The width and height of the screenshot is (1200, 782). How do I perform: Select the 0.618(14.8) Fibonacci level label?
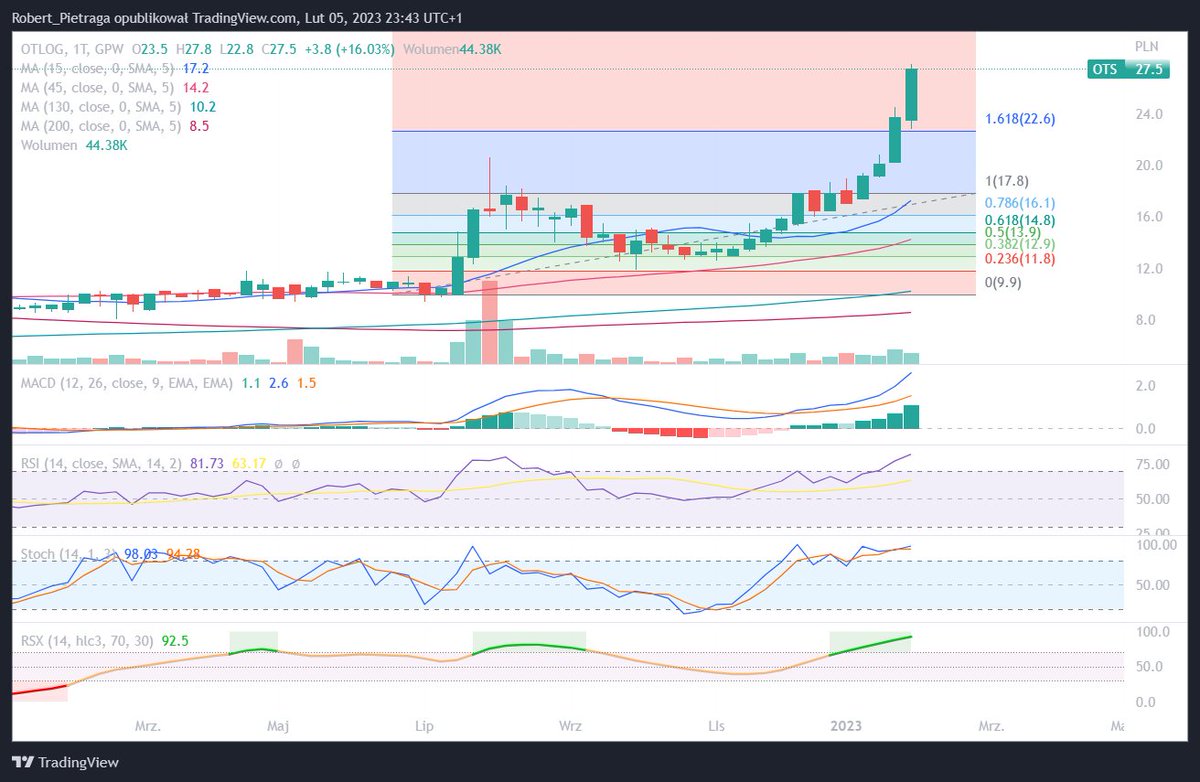pos(1020,220)
